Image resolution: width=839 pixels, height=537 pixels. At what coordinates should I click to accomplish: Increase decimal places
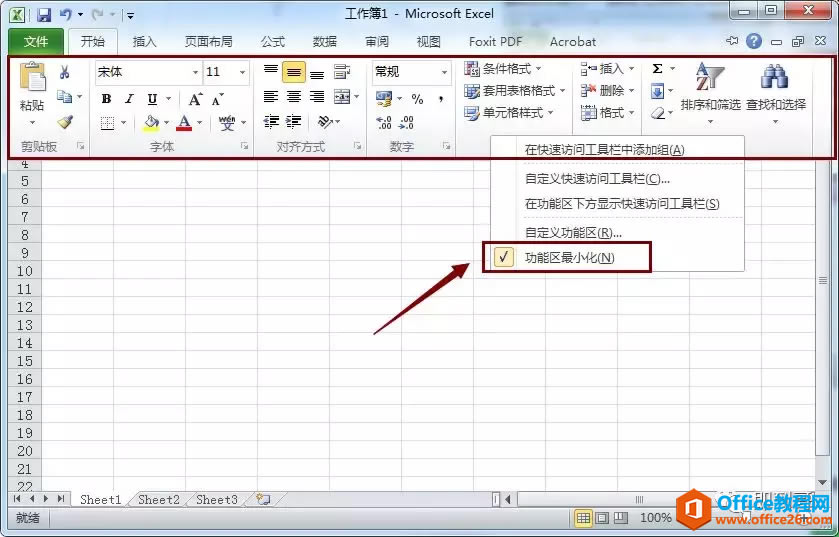click(x=384, y=123)
